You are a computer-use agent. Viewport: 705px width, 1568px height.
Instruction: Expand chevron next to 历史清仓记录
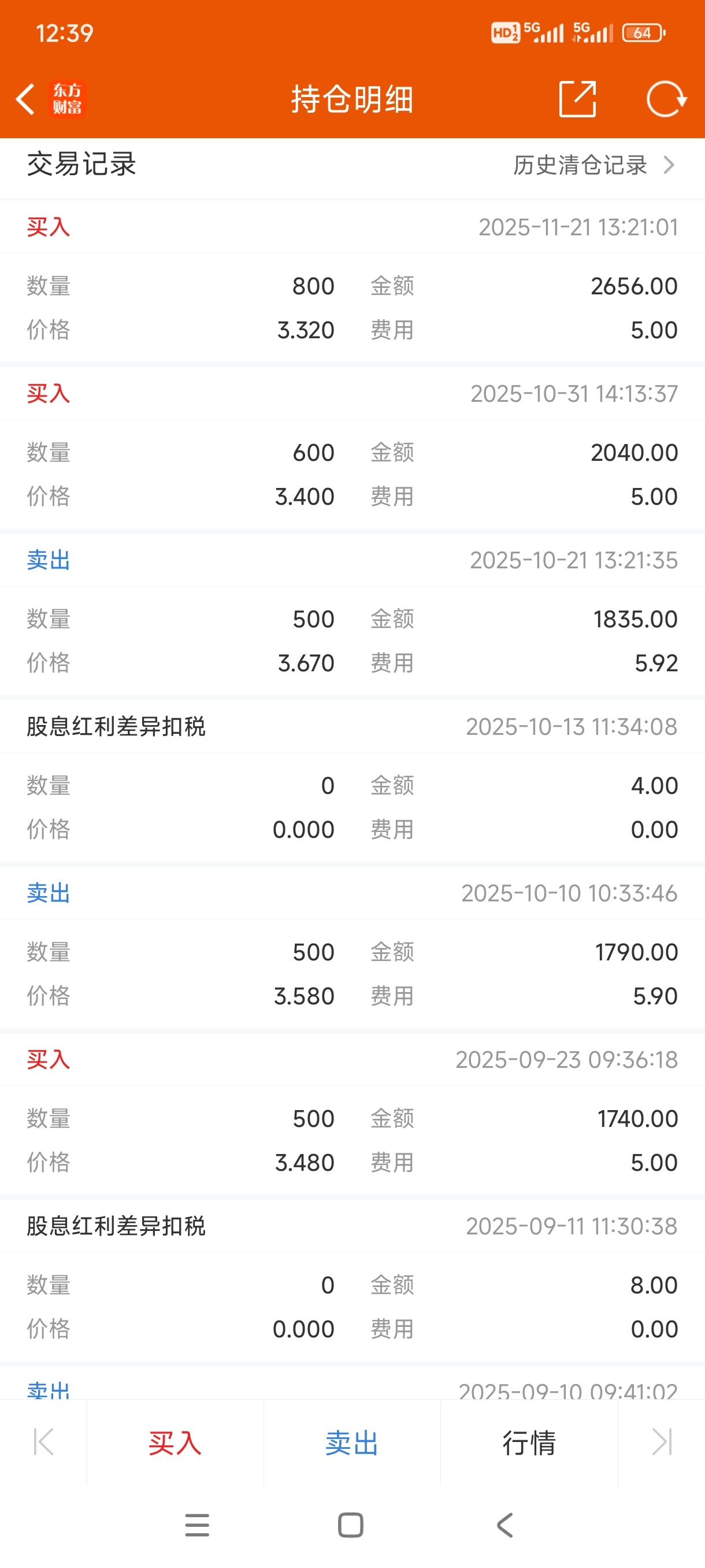click(x=669, y=165)
